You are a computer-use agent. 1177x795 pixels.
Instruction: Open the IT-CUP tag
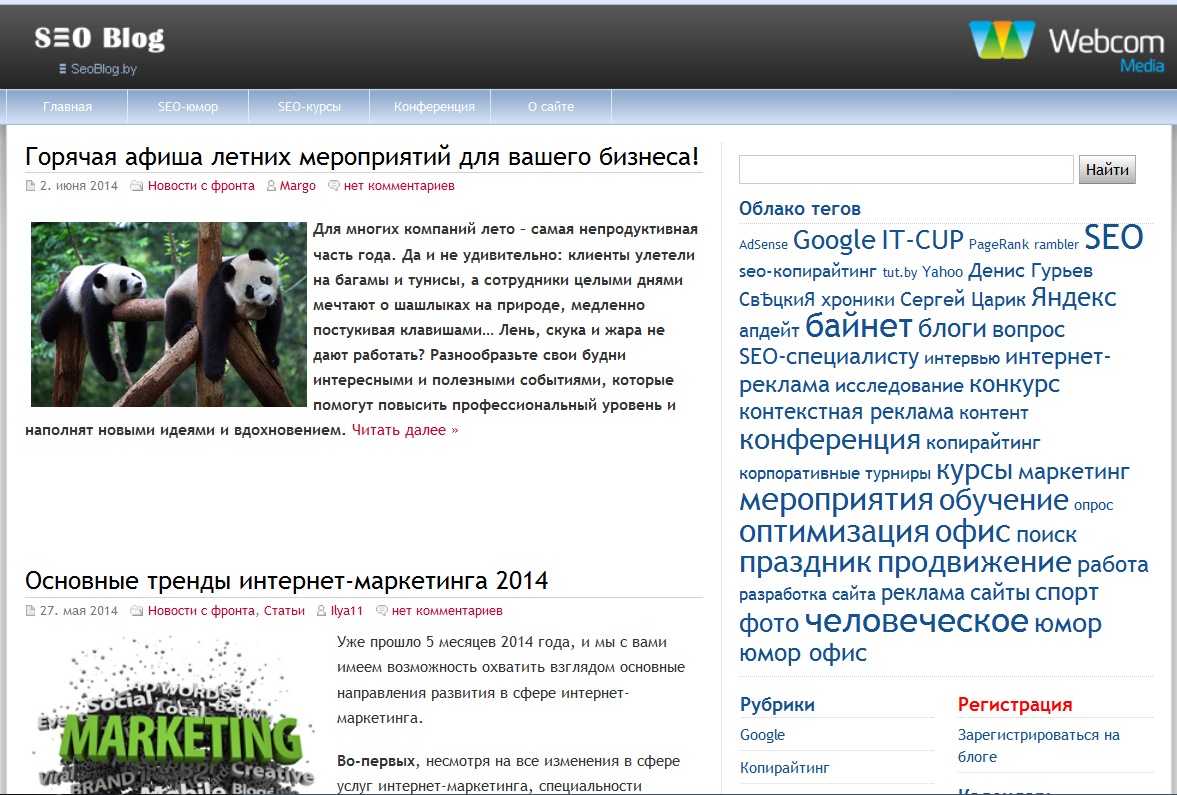point(922,240)
